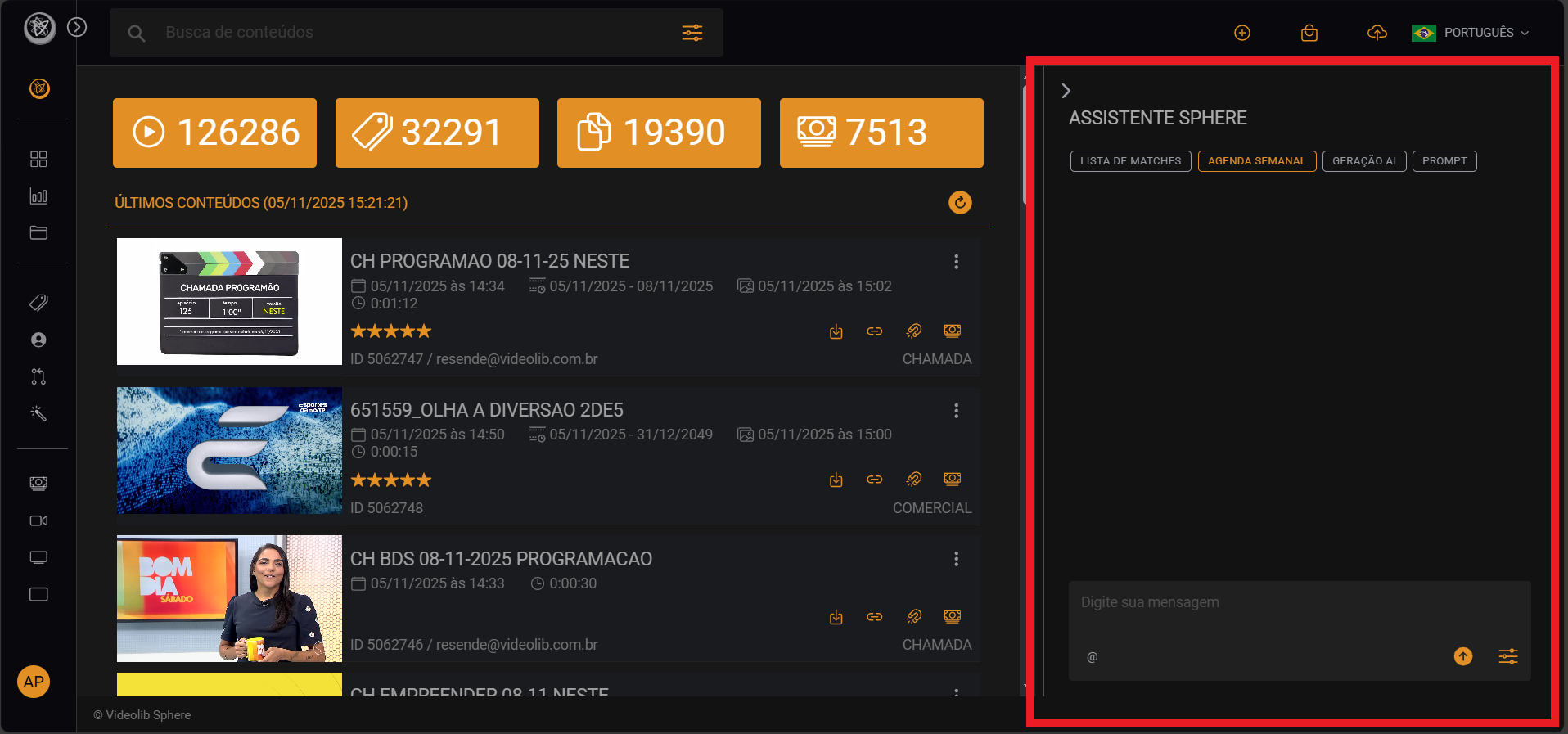This screenshot has width=1568, height=734.
Task: Select the GERAÇÃO AI tab
Action: [1364, 161]
